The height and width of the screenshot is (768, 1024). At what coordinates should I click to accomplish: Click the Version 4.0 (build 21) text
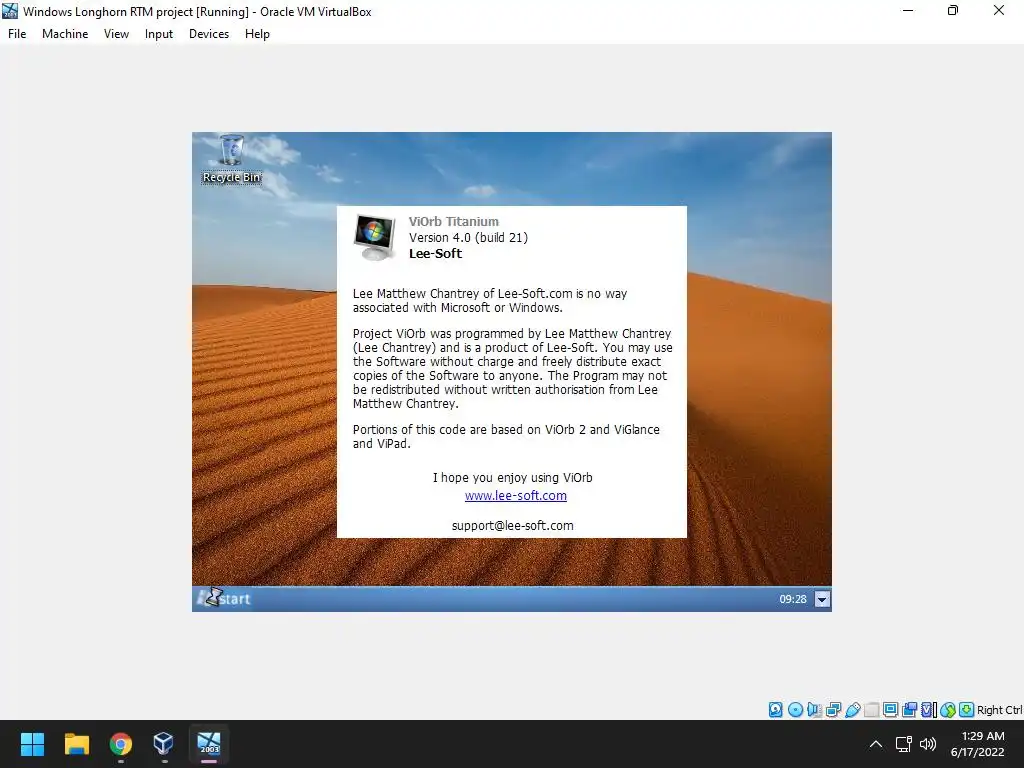click(468, 238)
